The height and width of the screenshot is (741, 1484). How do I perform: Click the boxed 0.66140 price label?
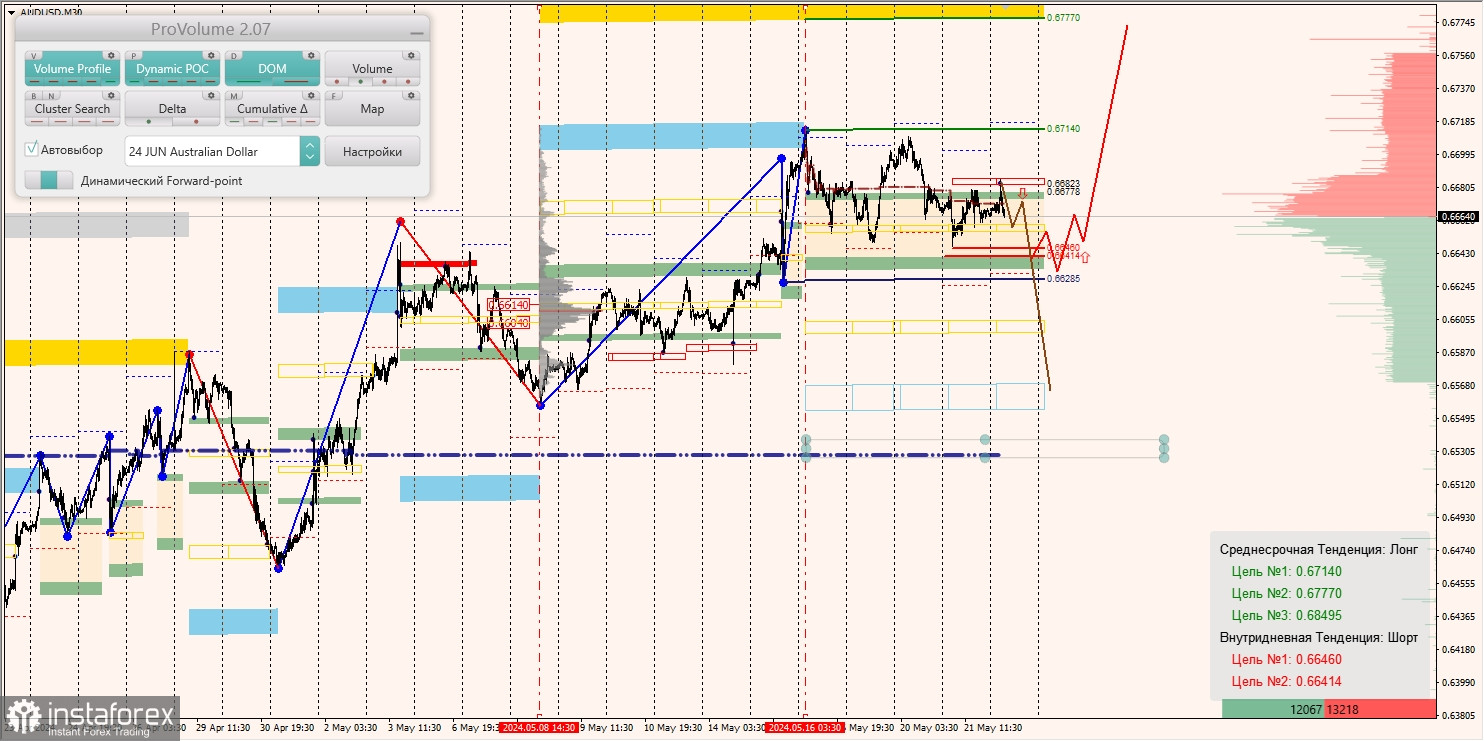508,304
